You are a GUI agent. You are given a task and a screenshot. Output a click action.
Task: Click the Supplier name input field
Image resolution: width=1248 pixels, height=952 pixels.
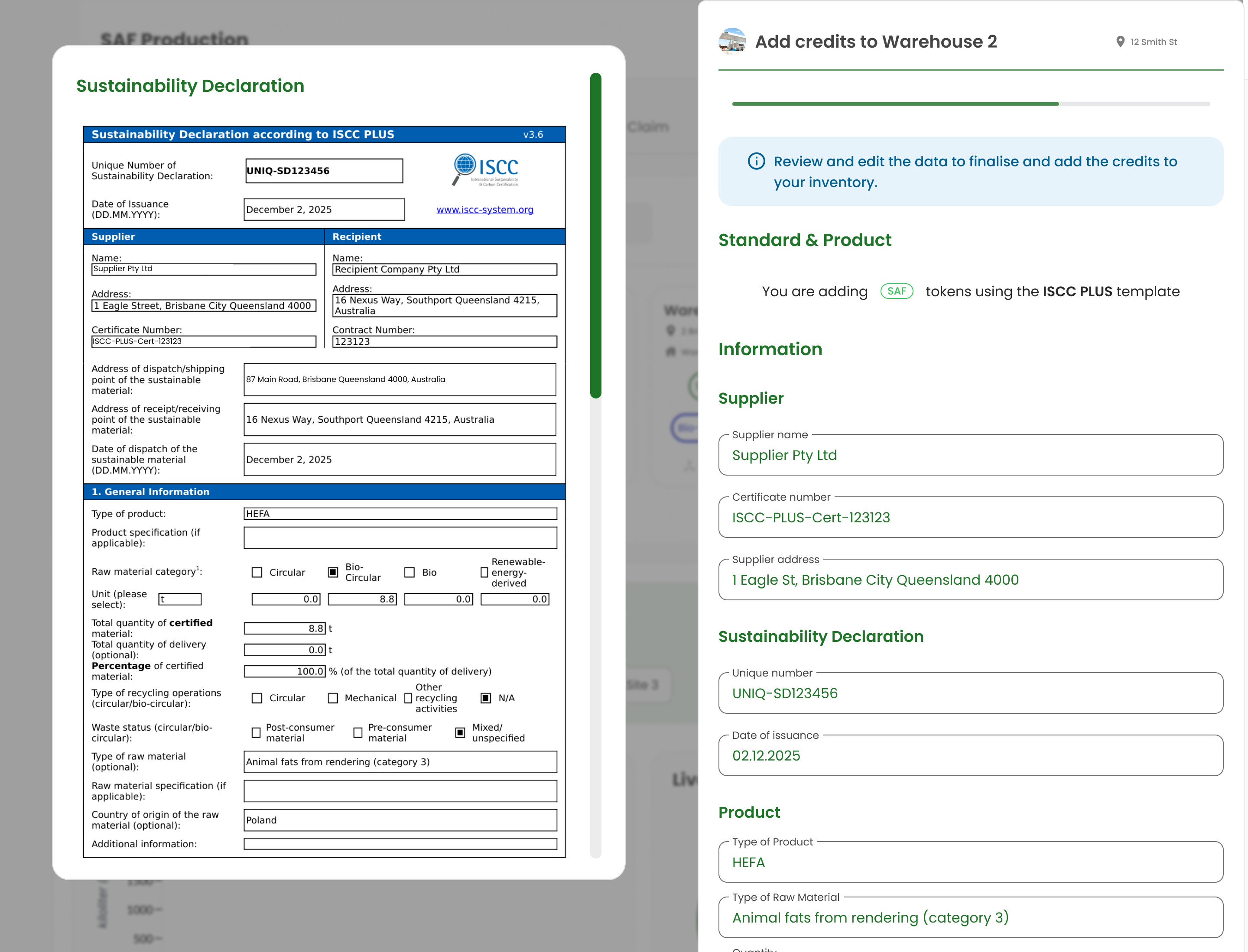[970, 455]
